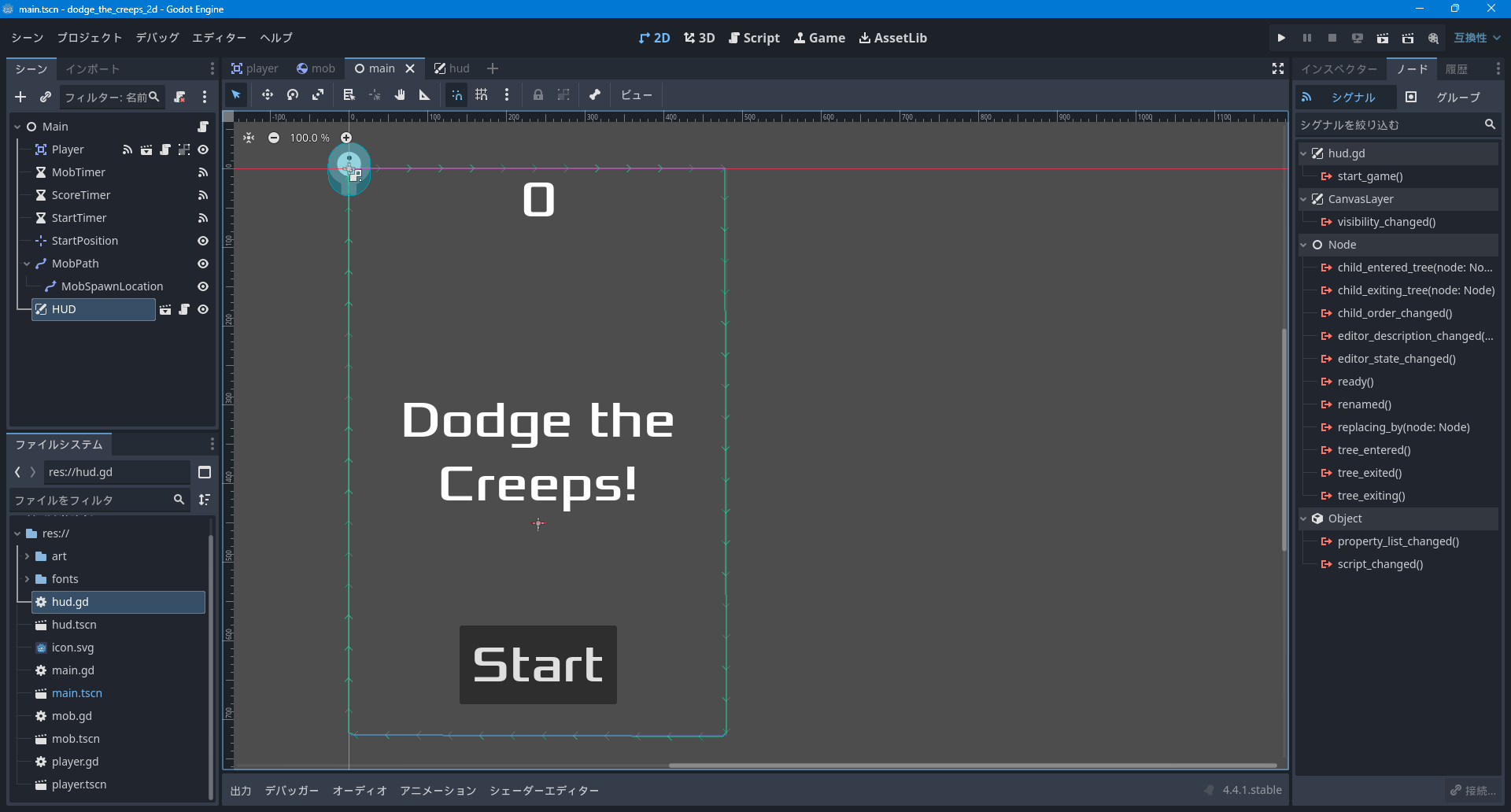Open the ビュー view menu button
This screenshot has width=1511, height=812.
tap(636, 95)
